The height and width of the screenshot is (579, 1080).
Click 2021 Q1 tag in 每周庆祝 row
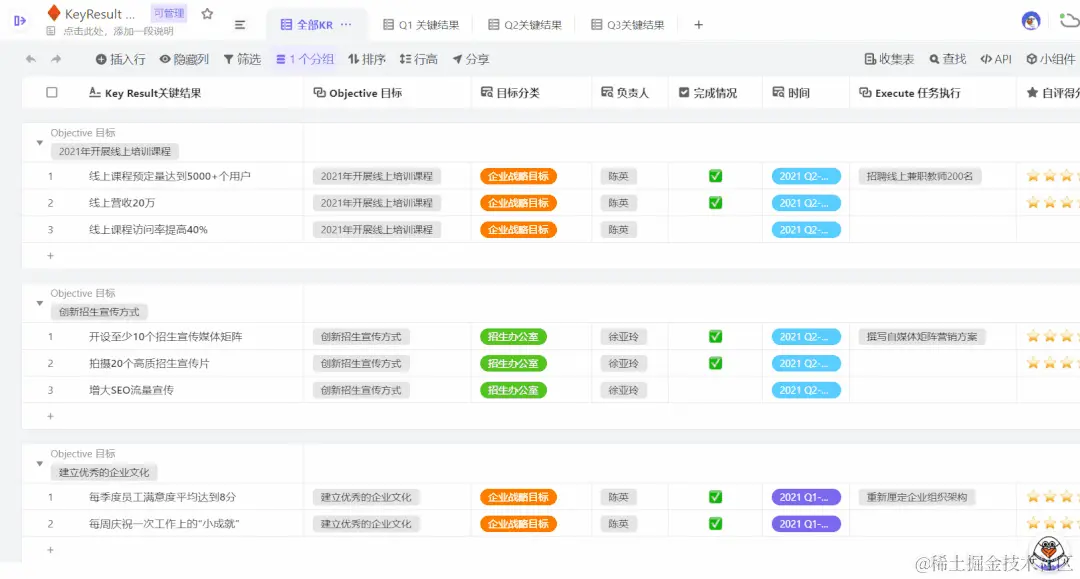[x=806, y=524]
